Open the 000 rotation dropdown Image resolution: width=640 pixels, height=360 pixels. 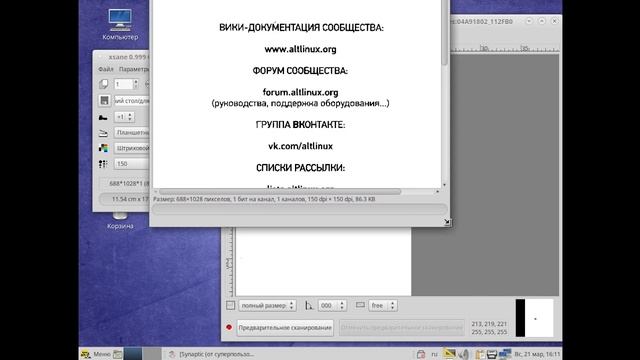(332, 305)
